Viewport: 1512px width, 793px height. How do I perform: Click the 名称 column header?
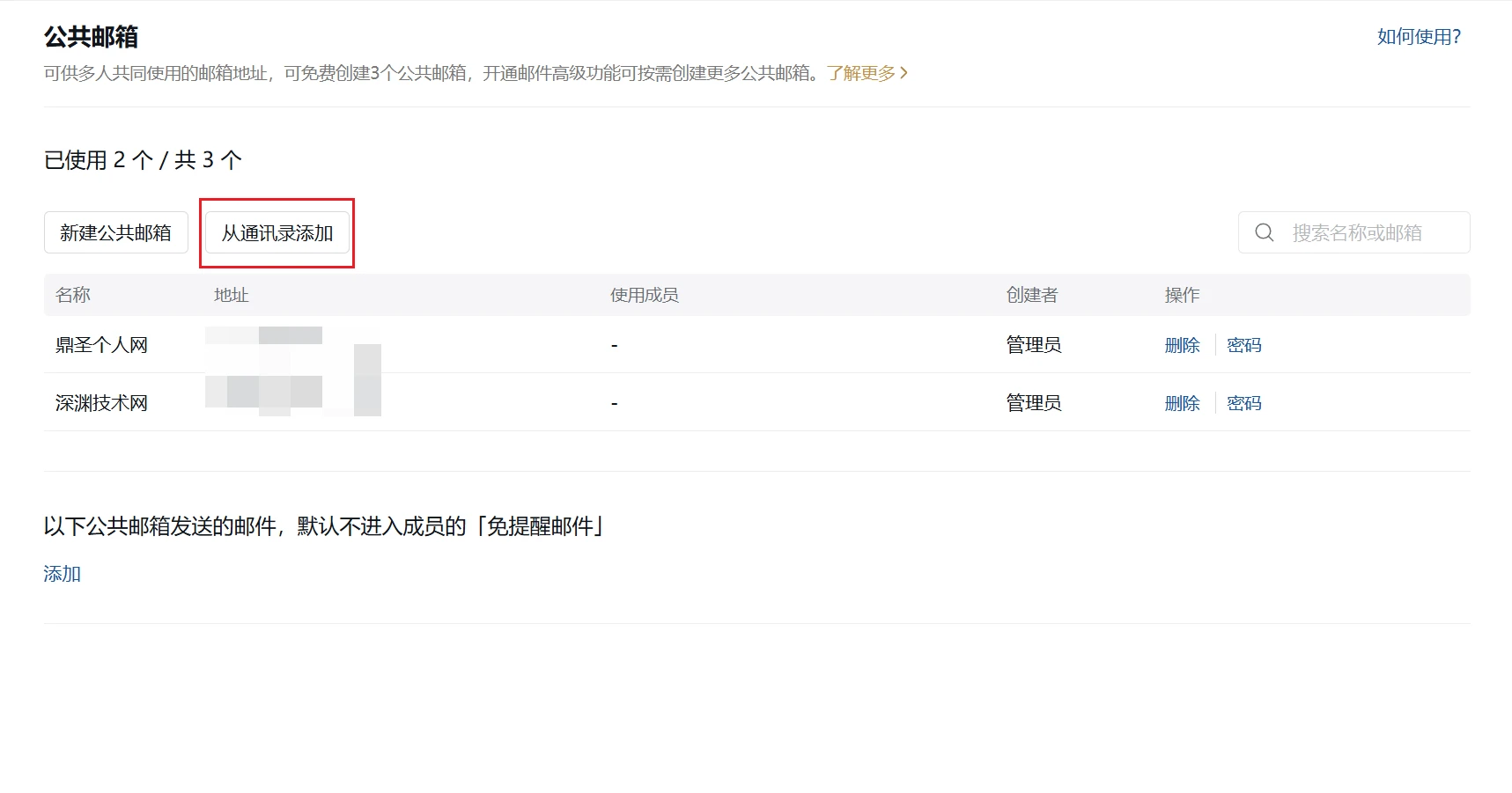pyautogui.click(x=72, y=295)
